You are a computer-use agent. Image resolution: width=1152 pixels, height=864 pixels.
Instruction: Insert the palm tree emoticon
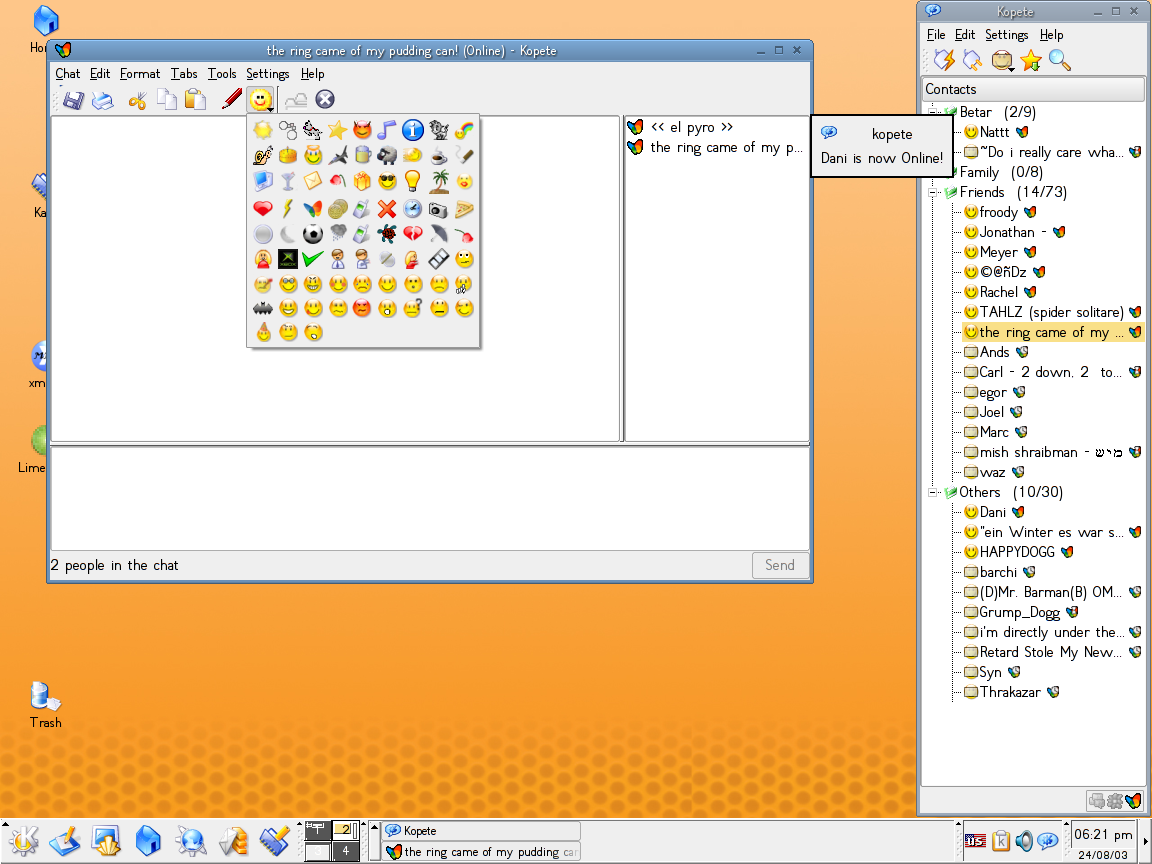[439, 181]
